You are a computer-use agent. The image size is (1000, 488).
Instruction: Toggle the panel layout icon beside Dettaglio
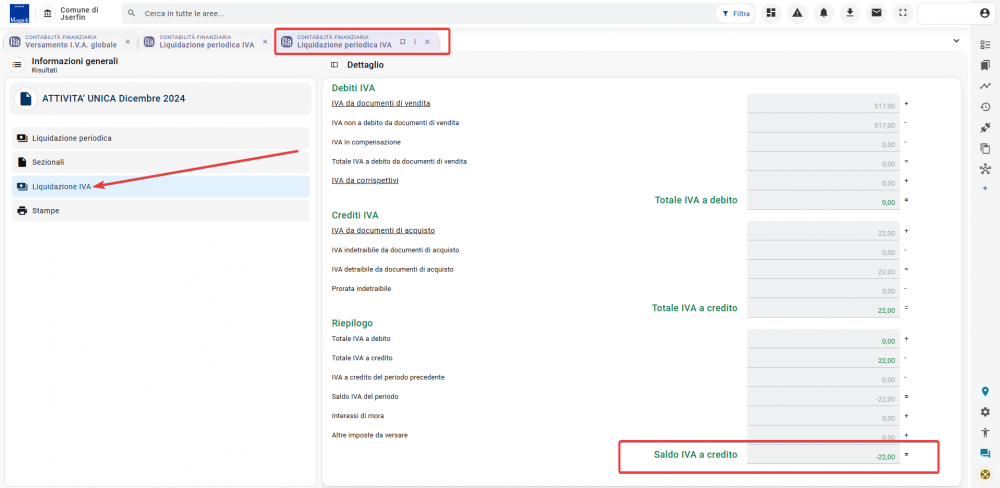[x=334, y=65]
